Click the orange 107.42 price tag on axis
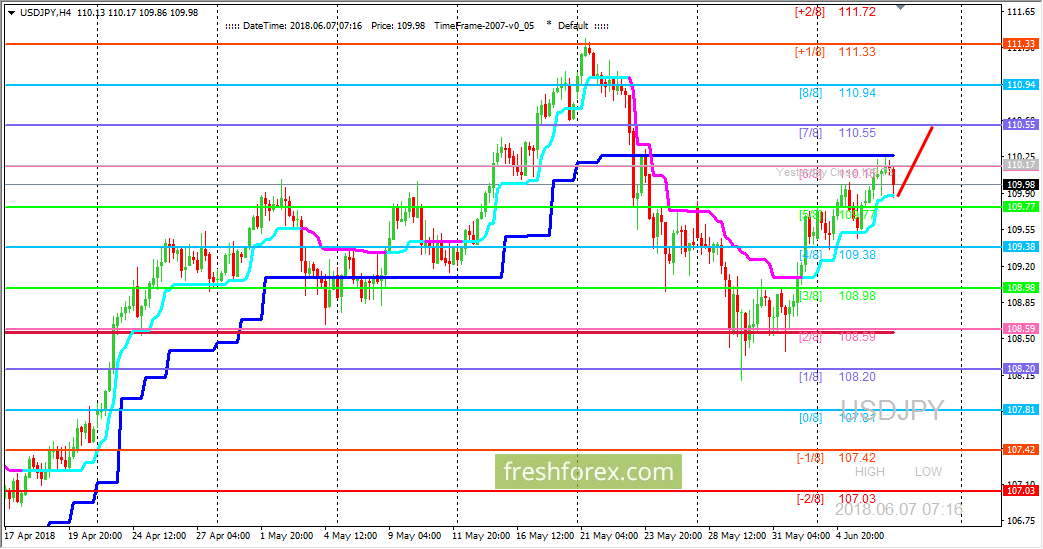This screenshot has width=1043, height=549. pos(1020,450)
